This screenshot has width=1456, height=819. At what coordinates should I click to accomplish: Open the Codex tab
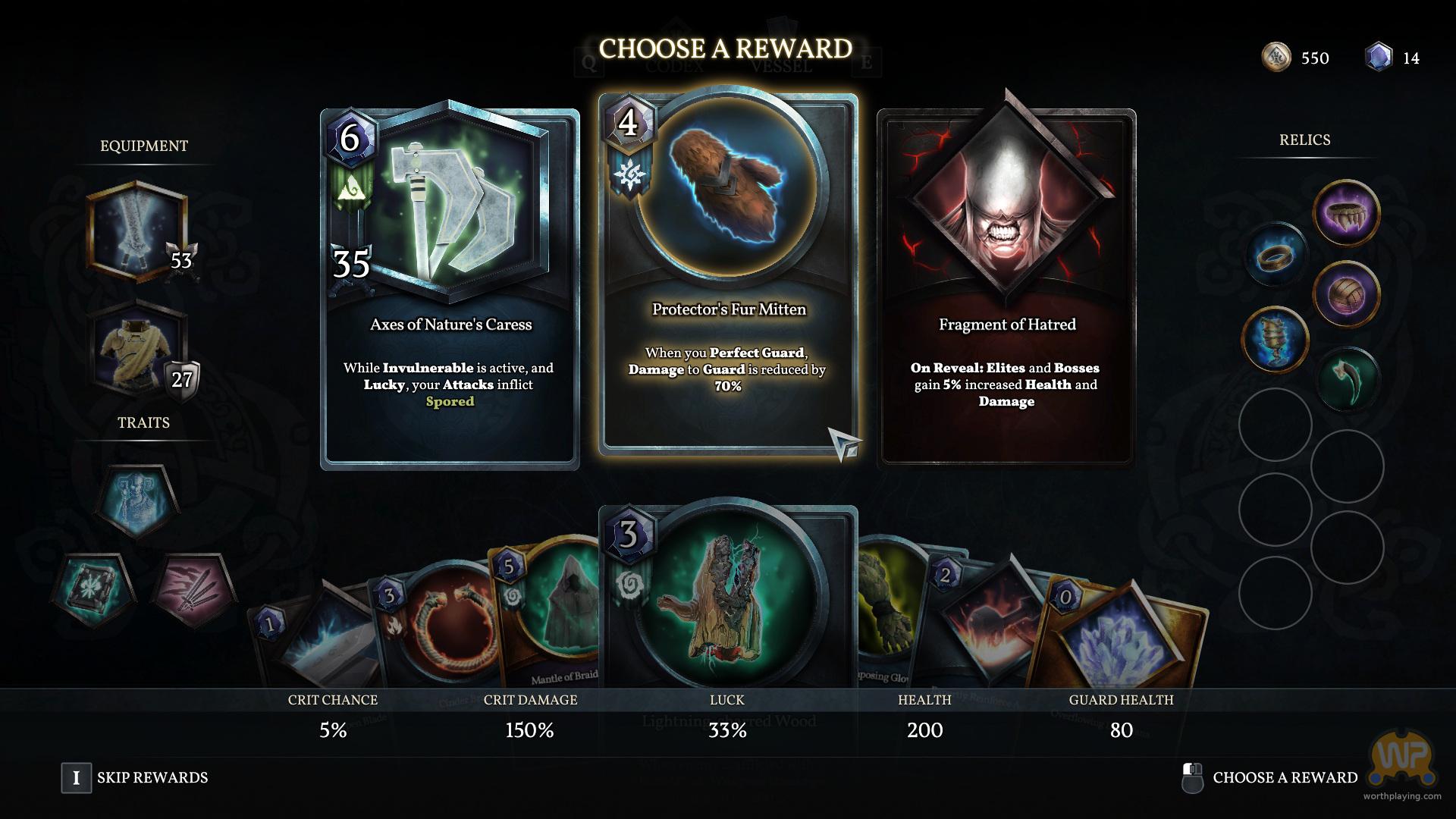675,66
